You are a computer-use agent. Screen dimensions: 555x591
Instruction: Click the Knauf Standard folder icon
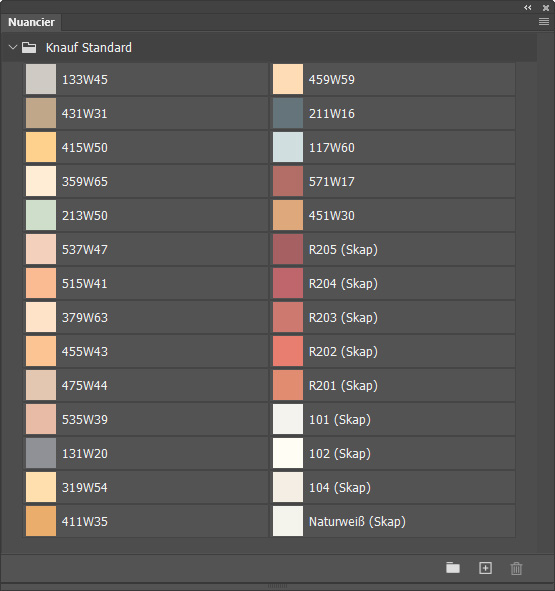pyautogui.click(x=29, y=47)
